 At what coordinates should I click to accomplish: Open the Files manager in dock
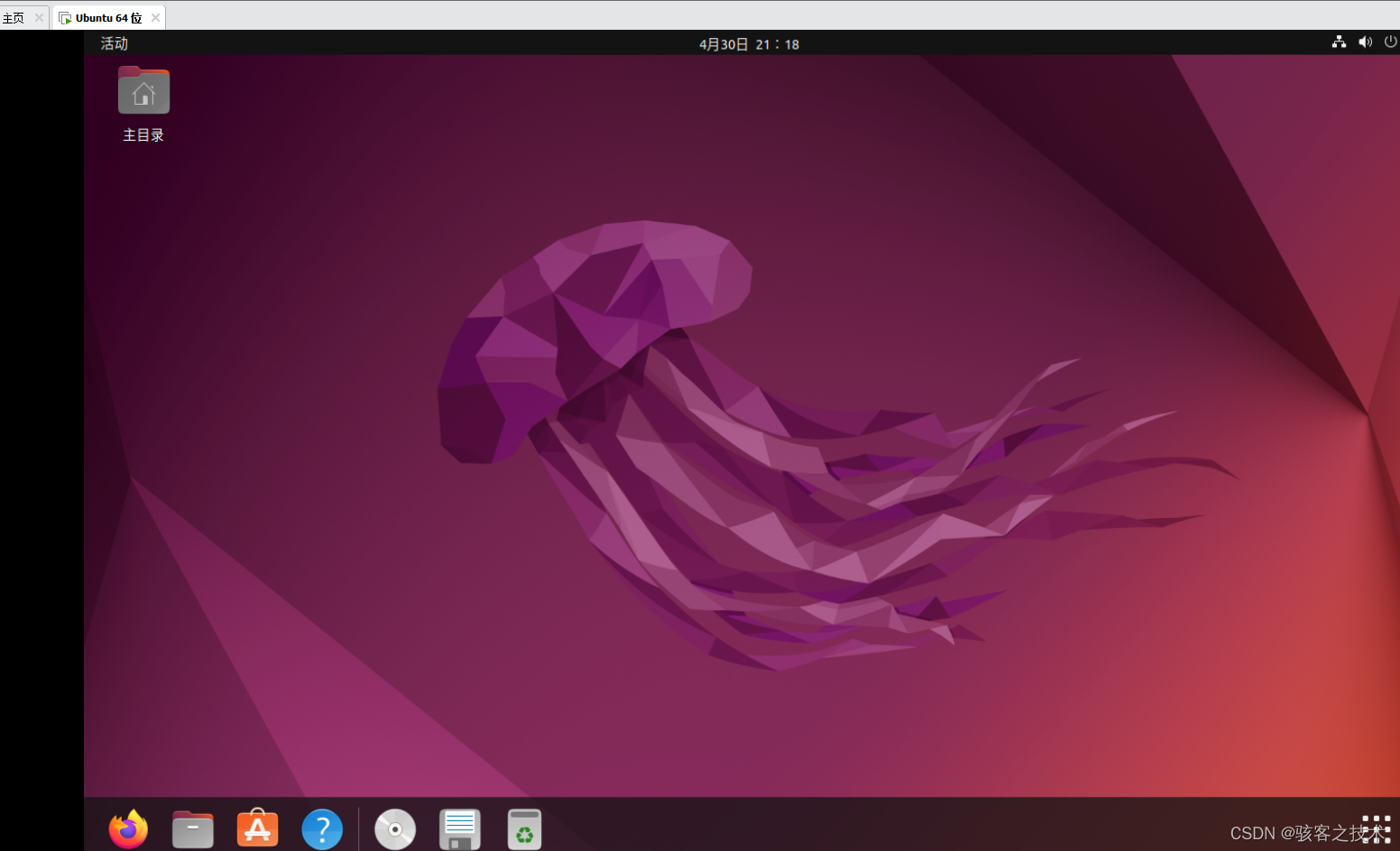click(193, 829)
